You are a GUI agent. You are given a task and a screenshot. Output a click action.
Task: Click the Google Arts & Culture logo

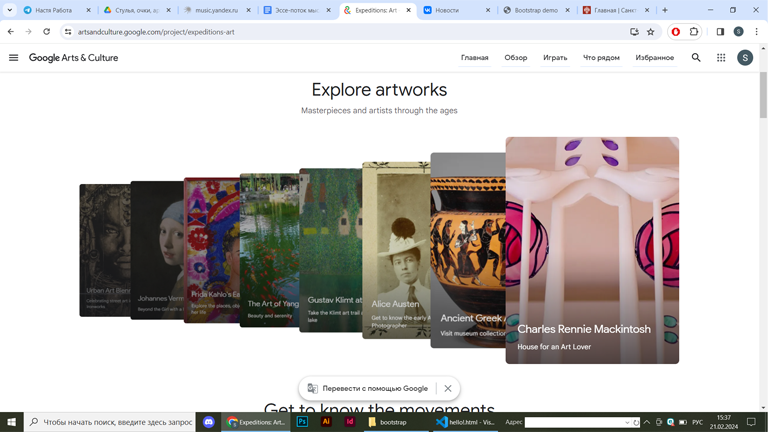click(73, 58)
